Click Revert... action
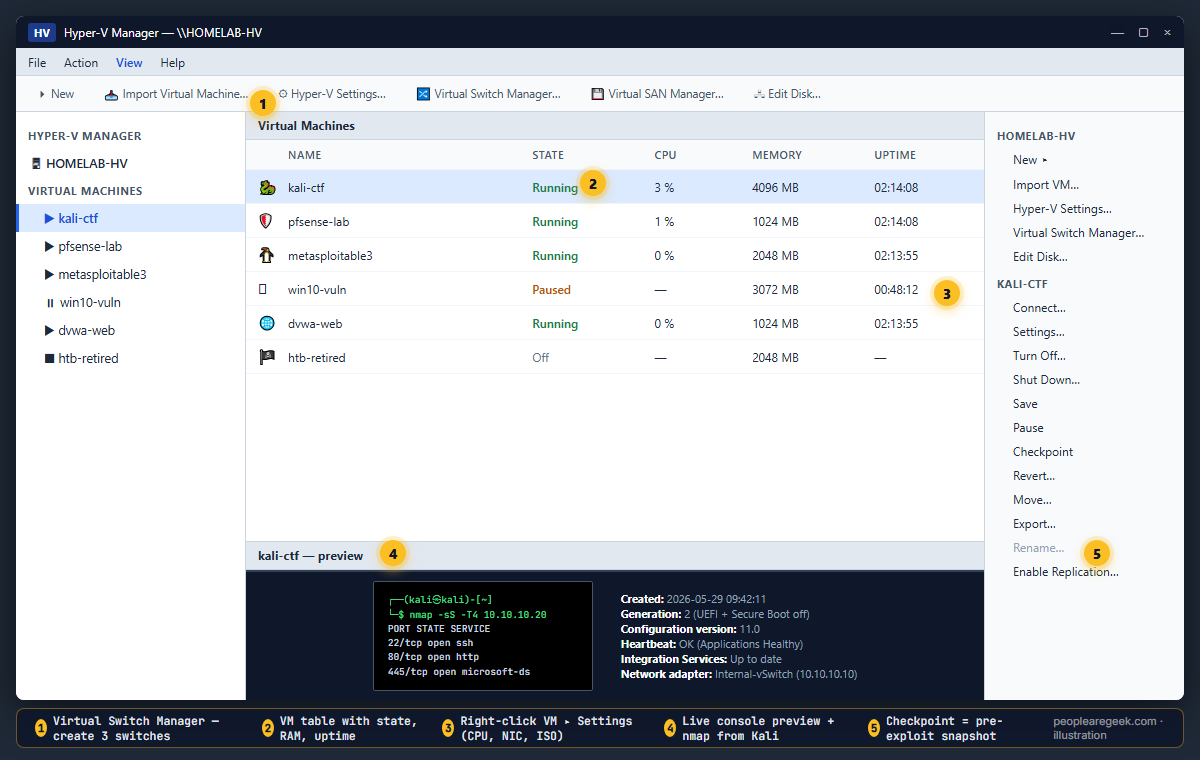The image size is (1200, 760). click(1033, 476)
